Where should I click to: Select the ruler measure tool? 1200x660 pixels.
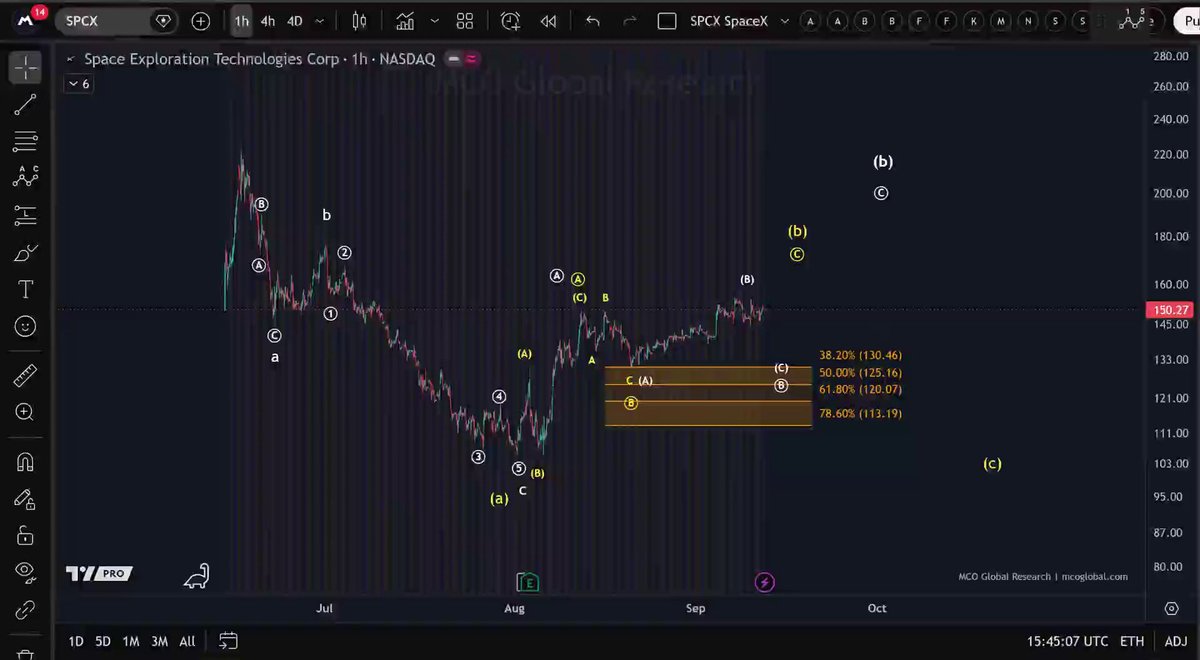(x=25, y=376)
